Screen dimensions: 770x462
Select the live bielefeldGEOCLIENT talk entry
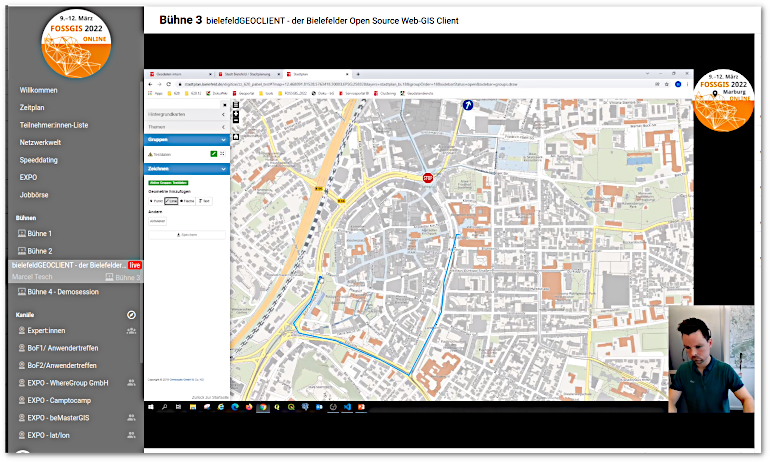click(76, 271)
